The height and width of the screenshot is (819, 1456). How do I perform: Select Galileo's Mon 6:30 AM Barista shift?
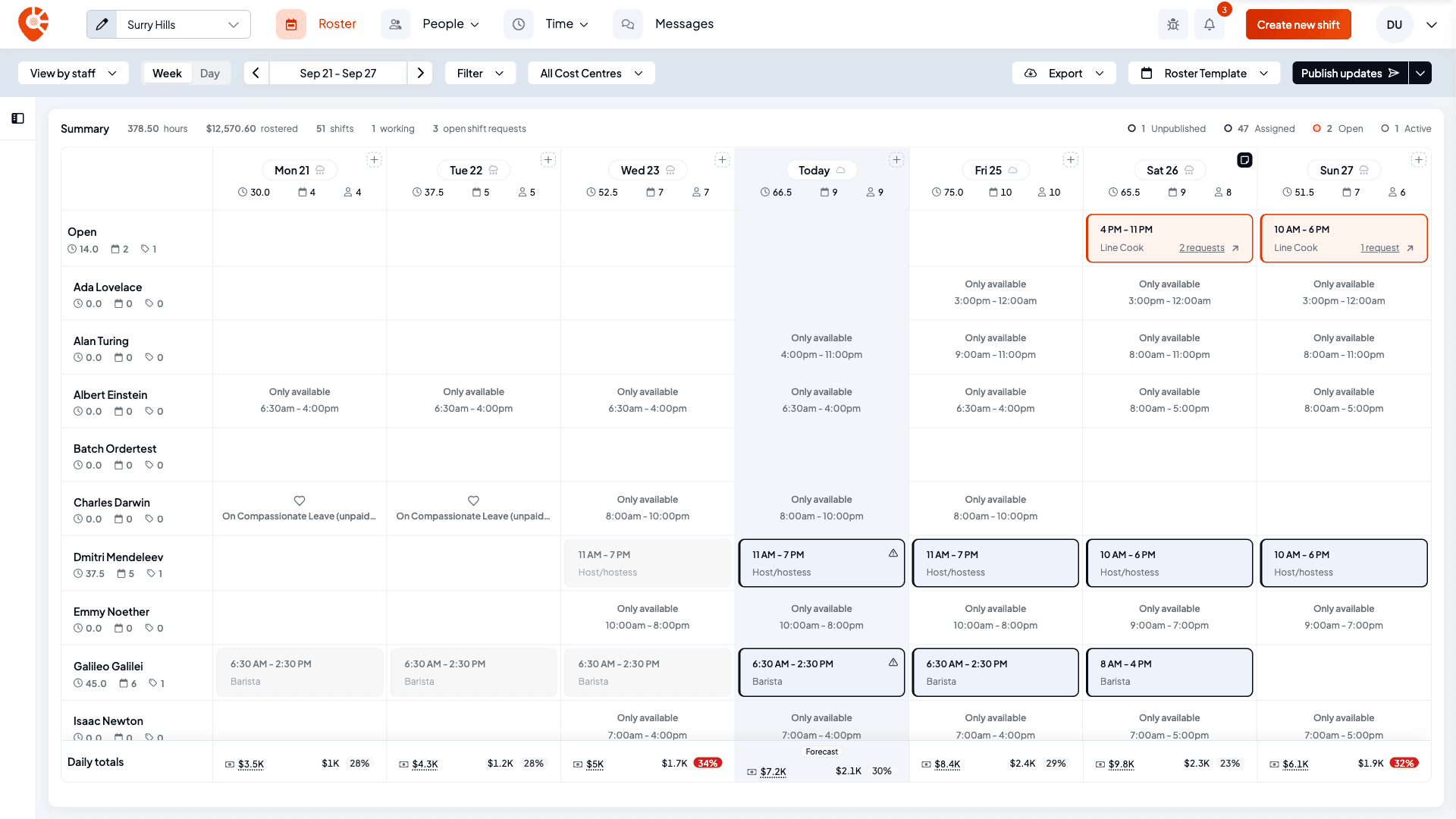300,673
